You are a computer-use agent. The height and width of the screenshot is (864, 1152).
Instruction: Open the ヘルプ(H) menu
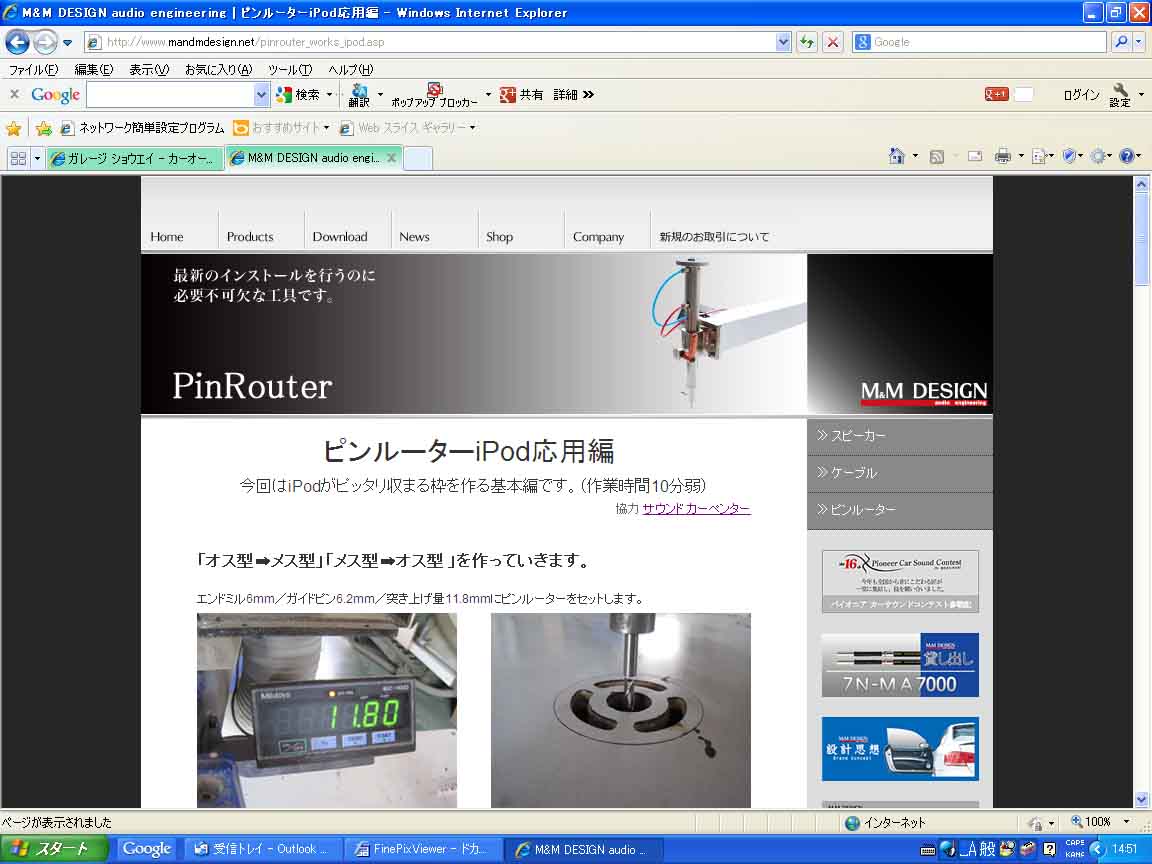tap(350, 70)
